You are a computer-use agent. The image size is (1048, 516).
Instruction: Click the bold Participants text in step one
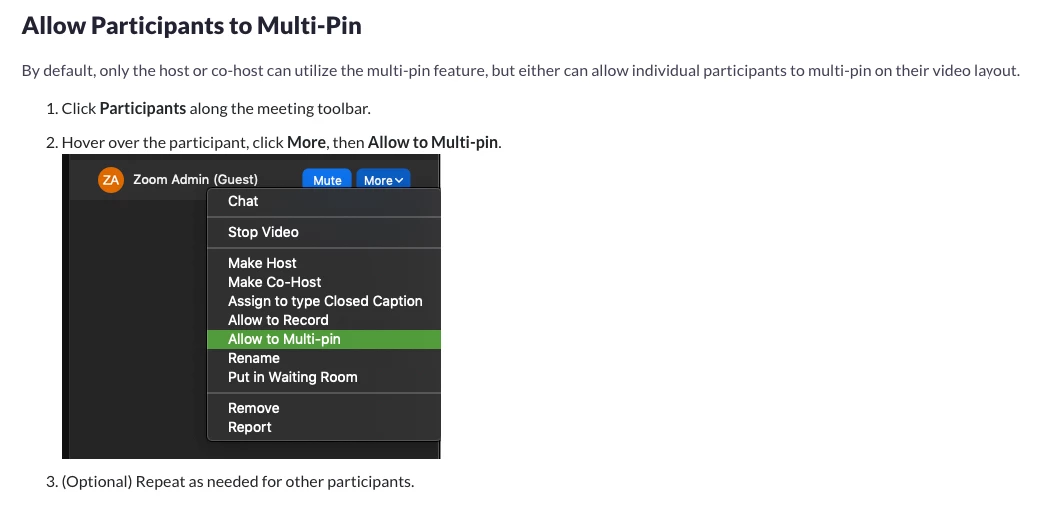click(142, 108)
